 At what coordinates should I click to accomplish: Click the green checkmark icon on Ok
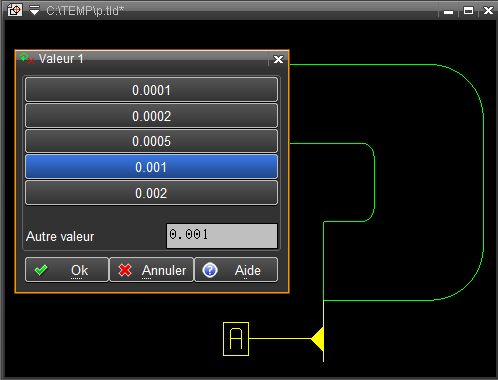41,270
